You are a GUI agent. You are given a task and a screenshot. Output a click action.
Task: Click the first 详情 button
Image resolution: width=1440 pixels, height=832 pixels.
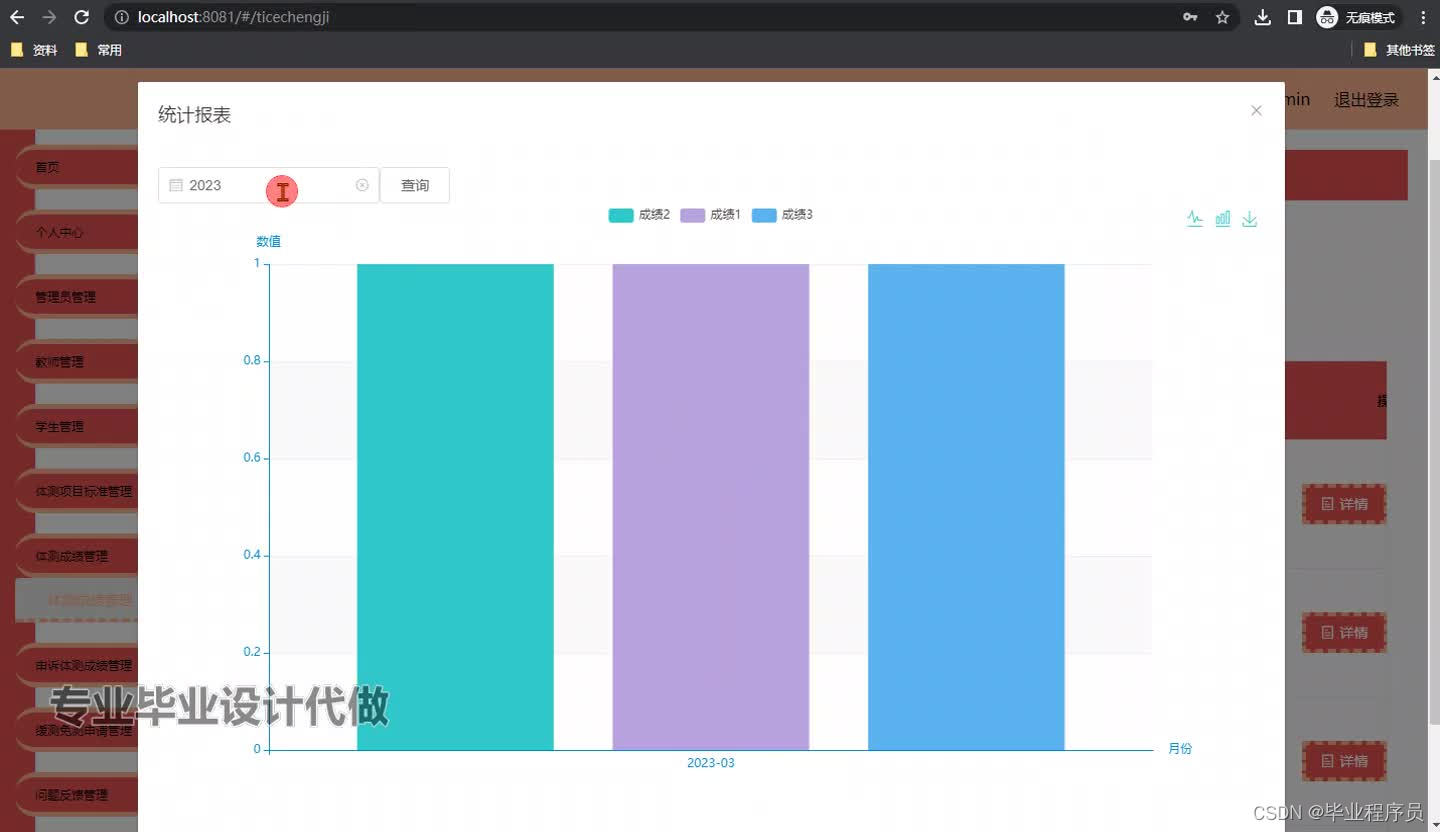(1344, 504)
